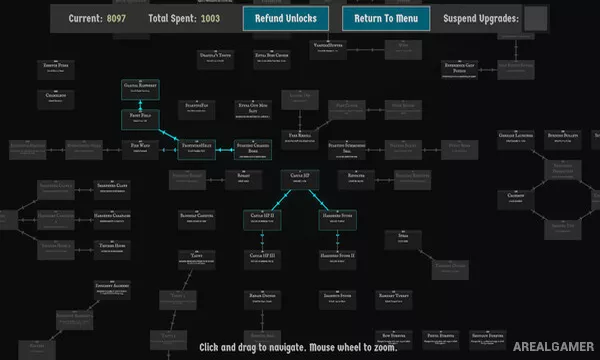Select the Hardened Stone II upgrade node
This screenshot has width=600, height=360.
(337, 260)
